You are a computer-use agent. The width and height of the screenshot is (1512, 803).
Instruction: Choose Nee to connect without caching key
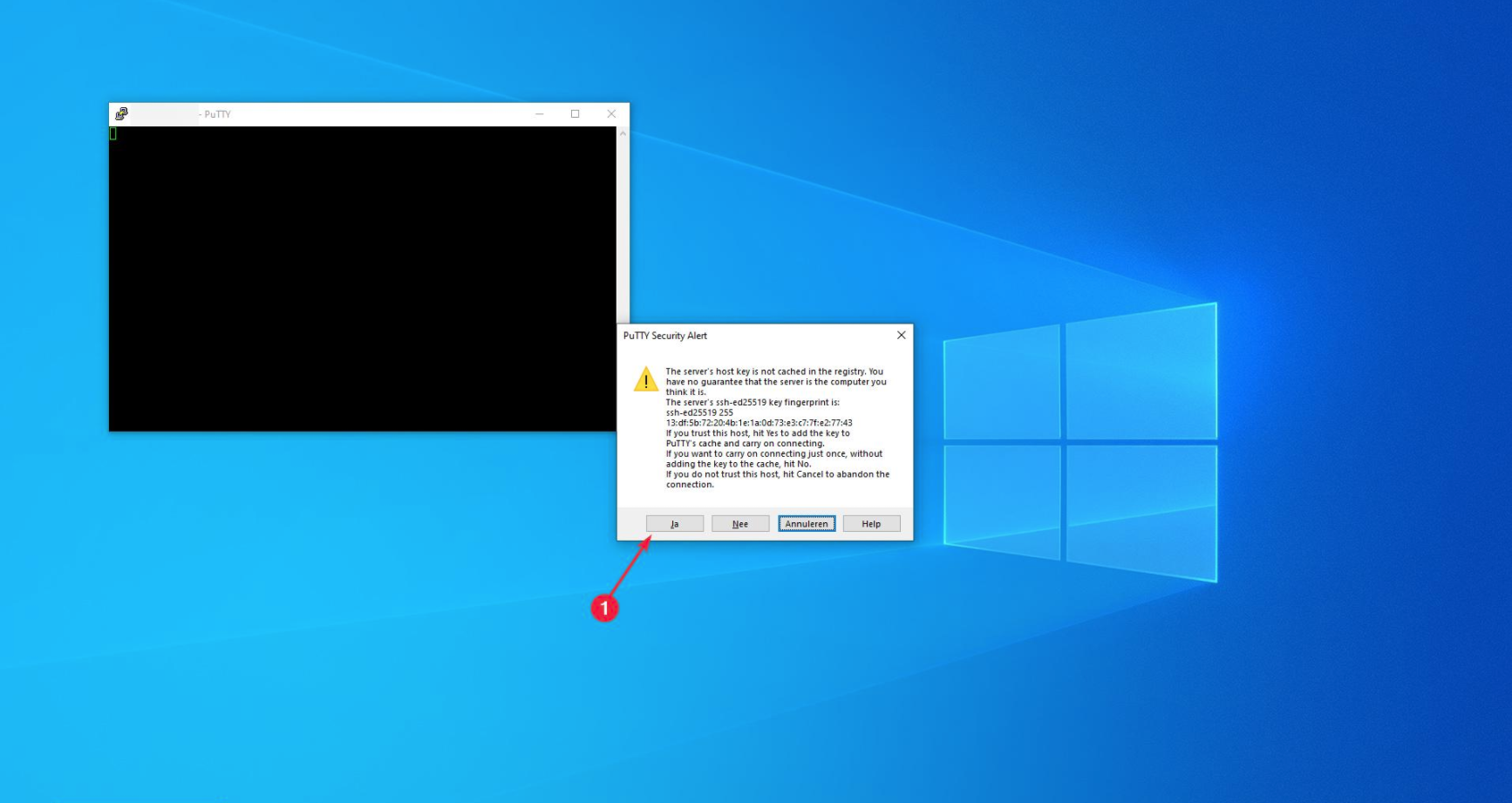point(740,524)
